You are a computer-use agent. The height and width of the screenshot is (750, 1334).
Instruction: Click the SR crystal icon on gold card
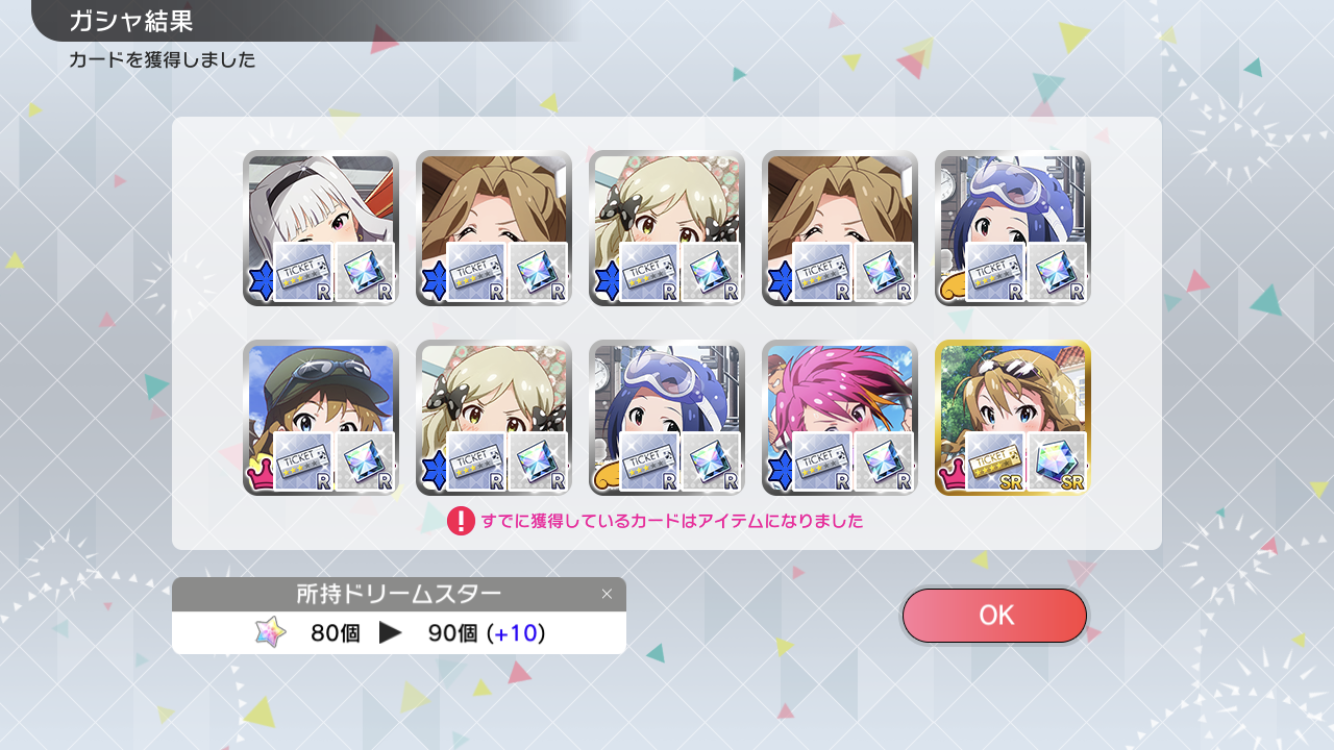1058,462
